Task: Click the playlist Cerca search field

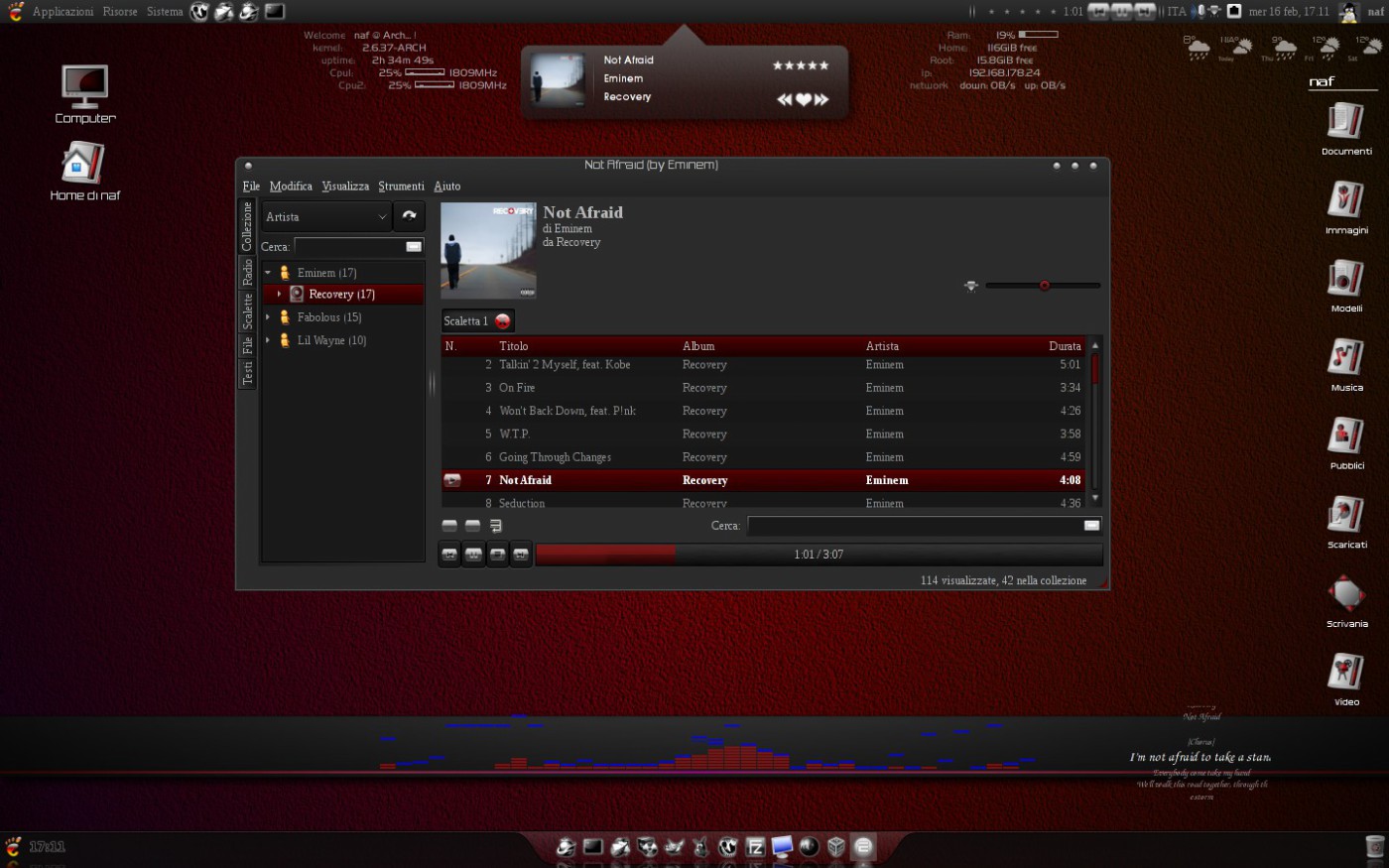Action: pos(925,526)
